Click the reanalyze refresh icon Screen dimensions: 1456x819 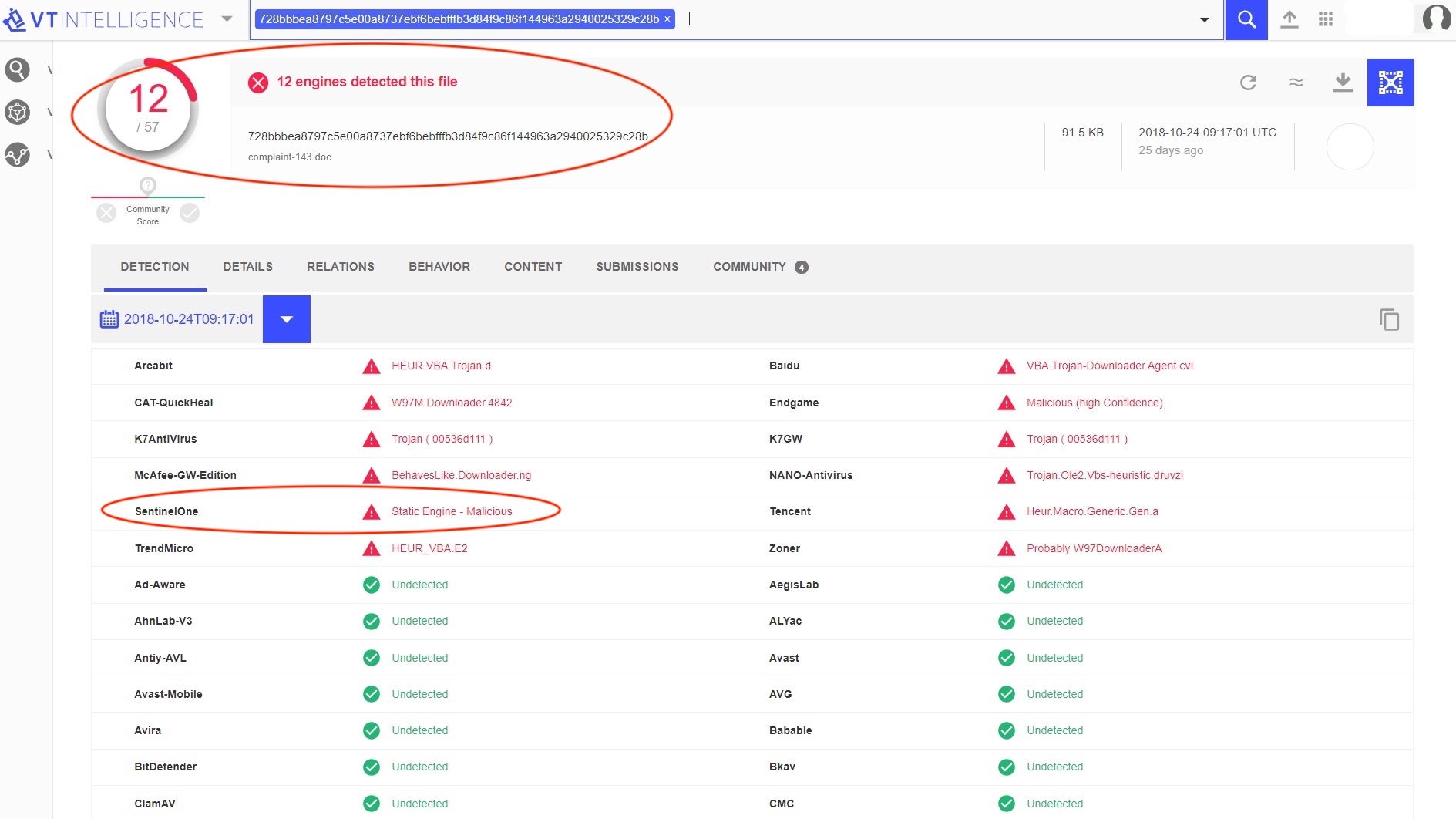1249,83
